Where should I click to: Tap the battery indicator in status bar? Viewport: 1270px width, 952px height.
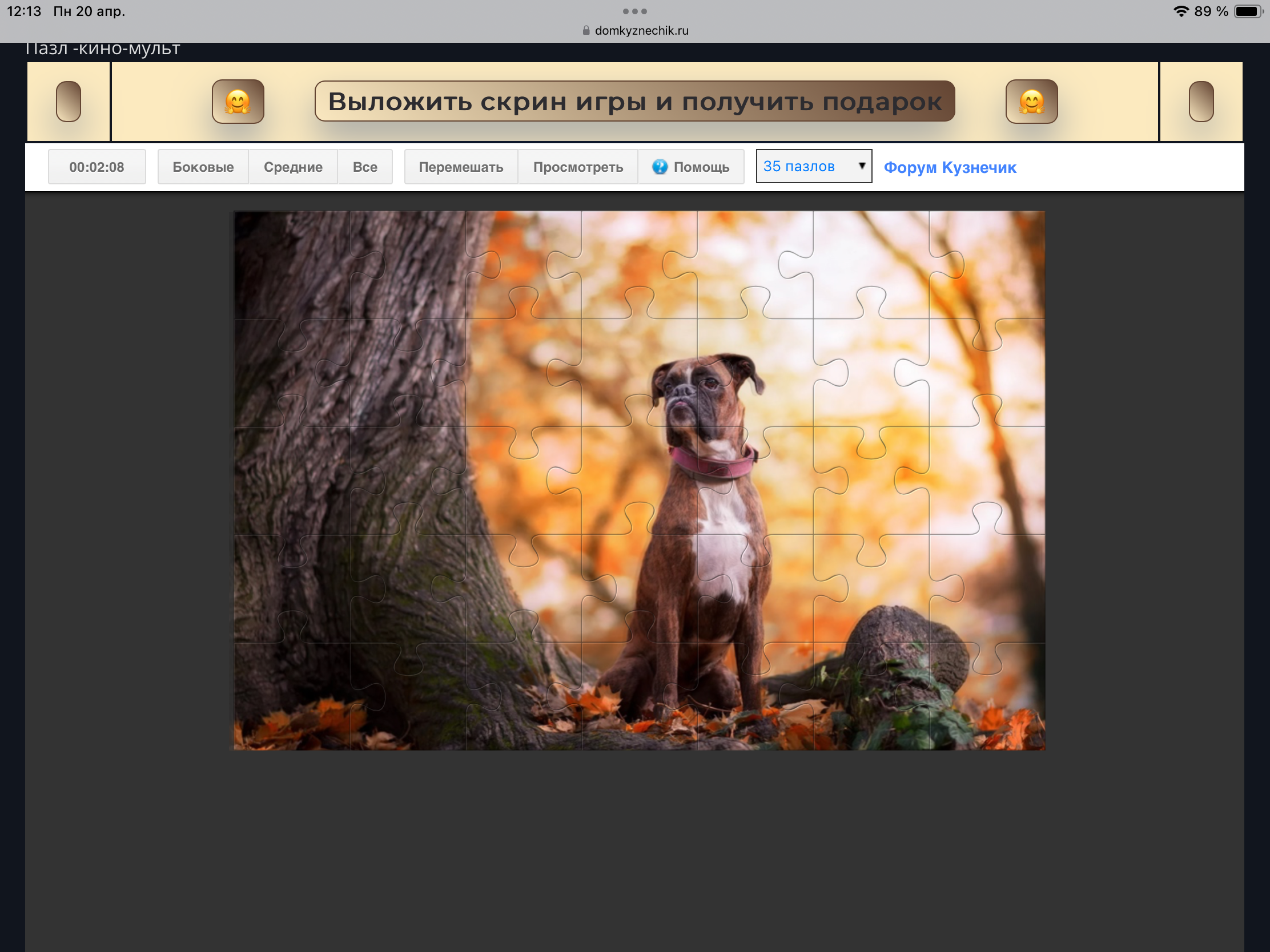click(1247, 11)
